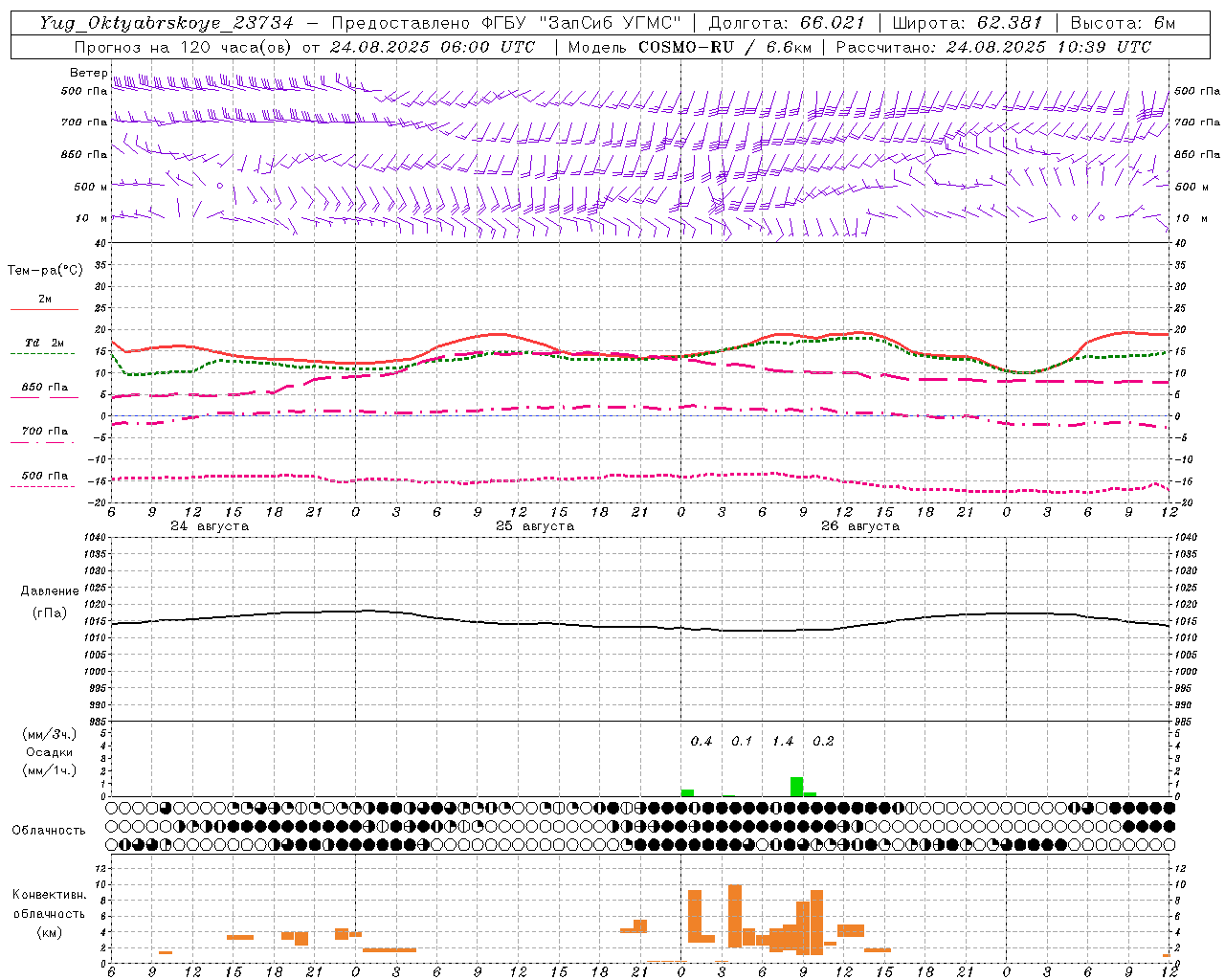Screen dimensions: 1225x980
Task: Select the 850 гПа temperature legend line
Action: tap(45, 396)
